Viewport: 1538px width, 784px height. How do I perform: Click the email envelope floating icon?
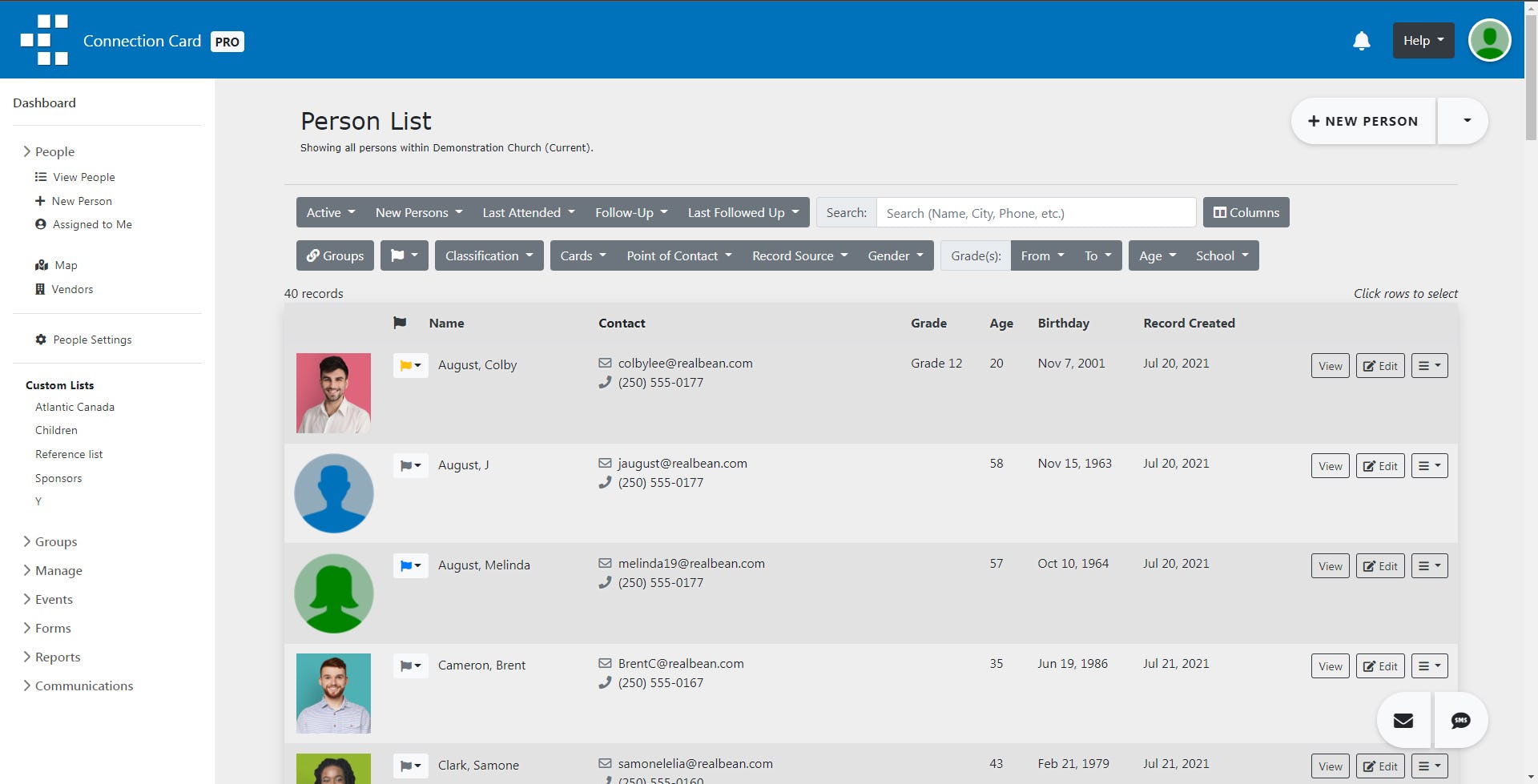click(x=1402, y=720)
